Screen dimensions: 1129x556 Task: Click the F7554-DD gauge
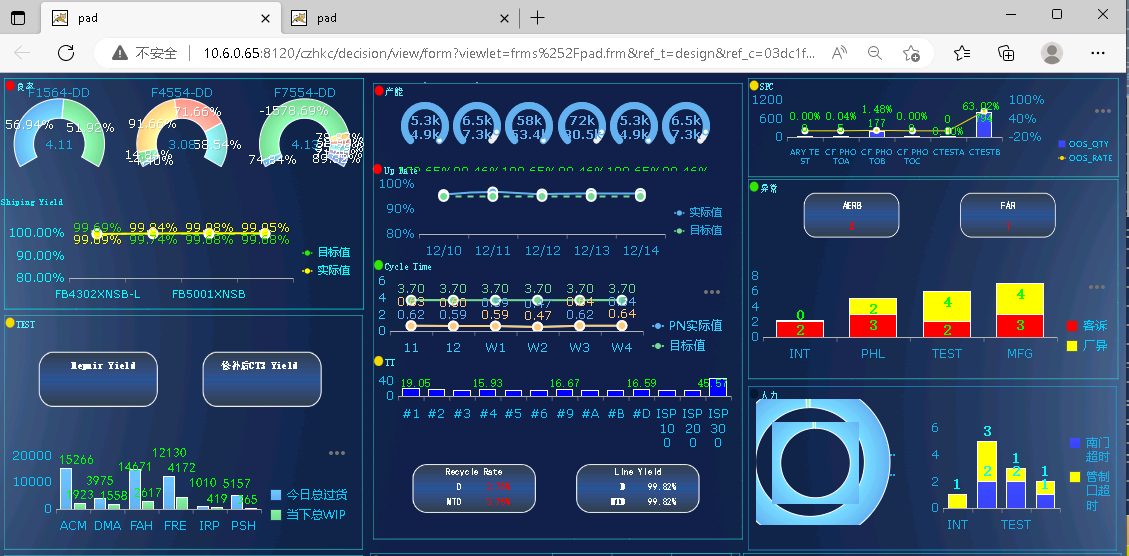tap(305, 133)
